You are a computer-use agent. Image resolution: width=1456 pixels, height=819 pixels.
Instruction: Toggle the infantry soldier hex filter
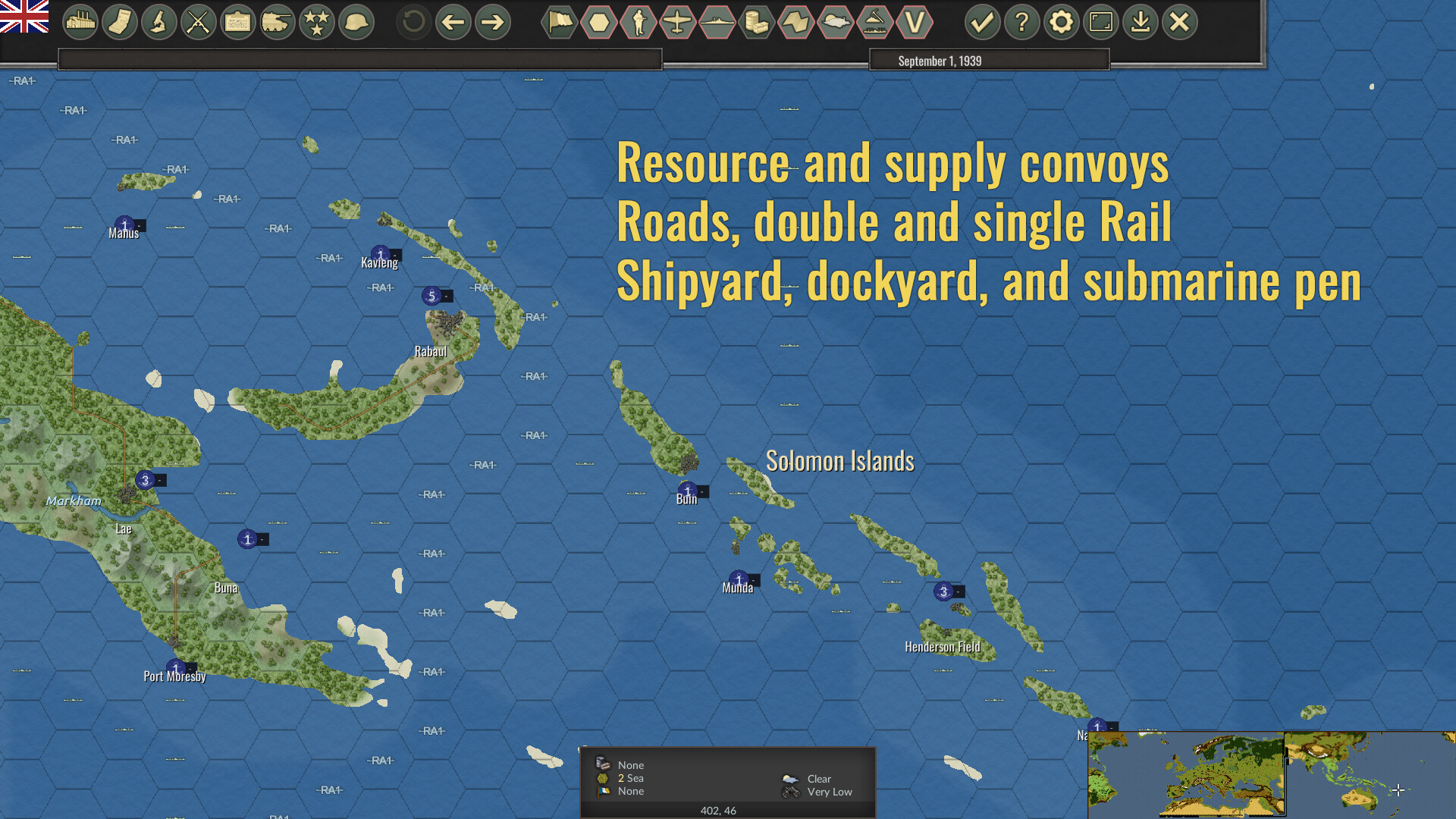[x=639, y=23]
